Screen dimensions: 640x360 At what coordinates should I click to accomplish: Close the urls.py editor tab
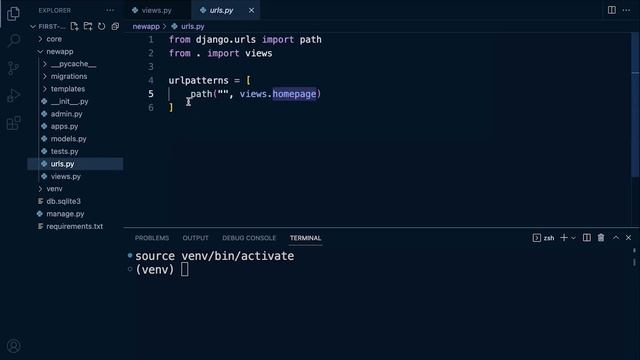pos(251,10)
